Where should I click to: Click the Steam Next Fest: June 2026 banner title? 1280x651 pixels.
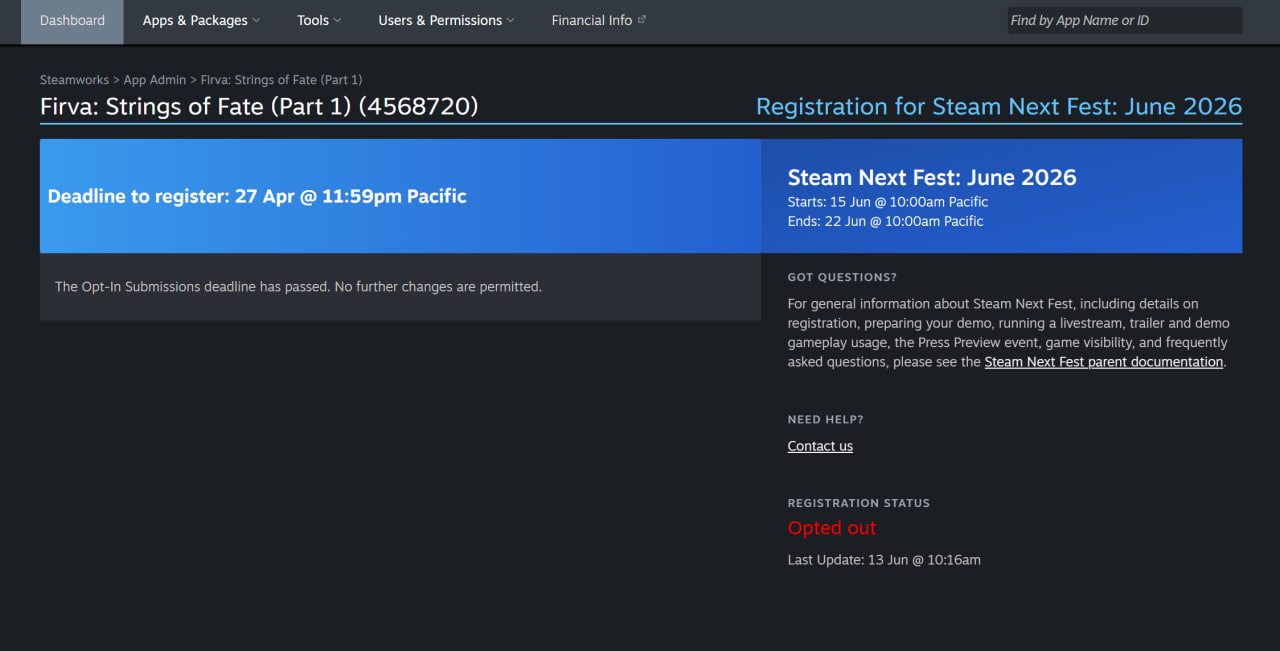932,178
